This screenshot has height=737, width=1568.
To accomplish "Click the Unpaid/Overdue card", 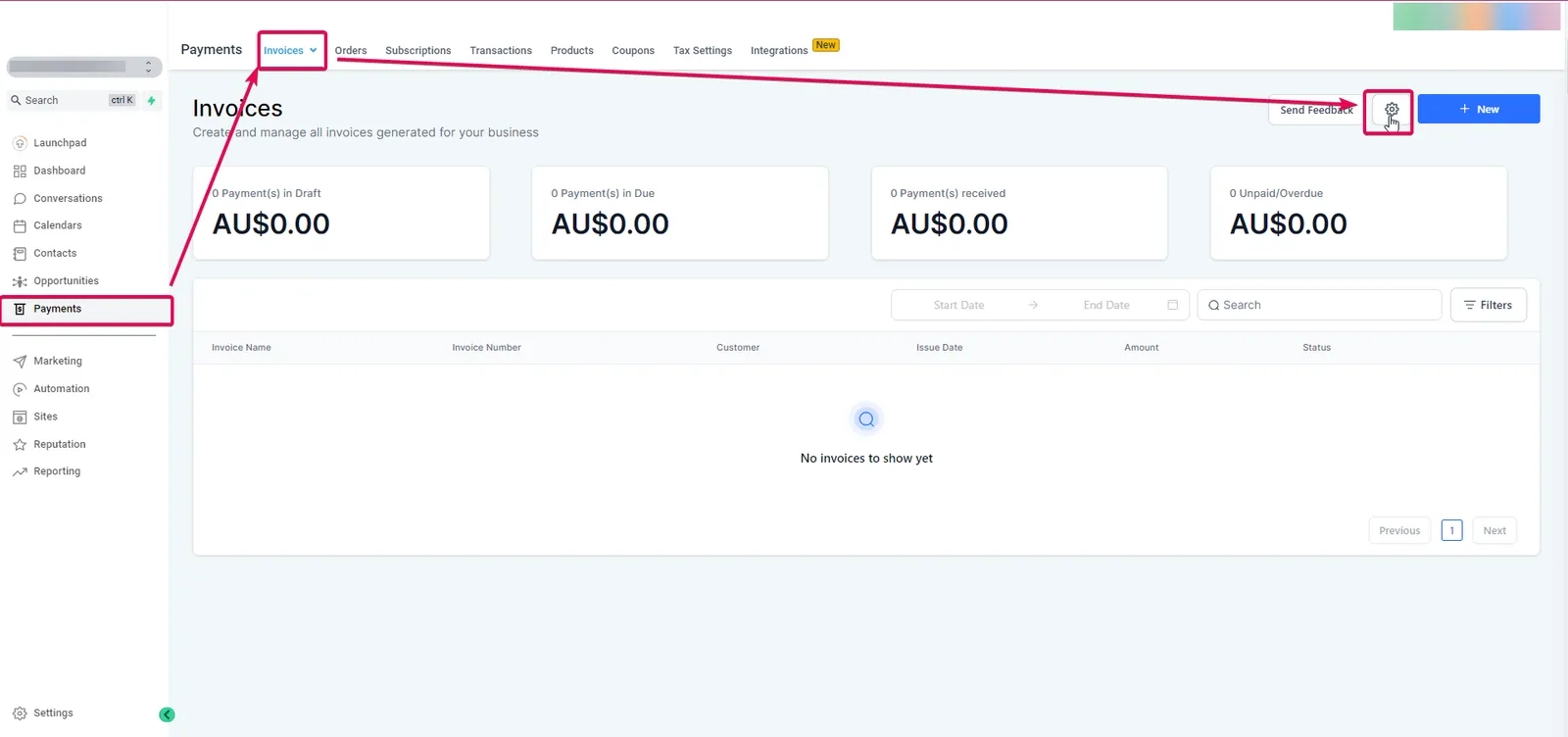I will point(1358,213).
